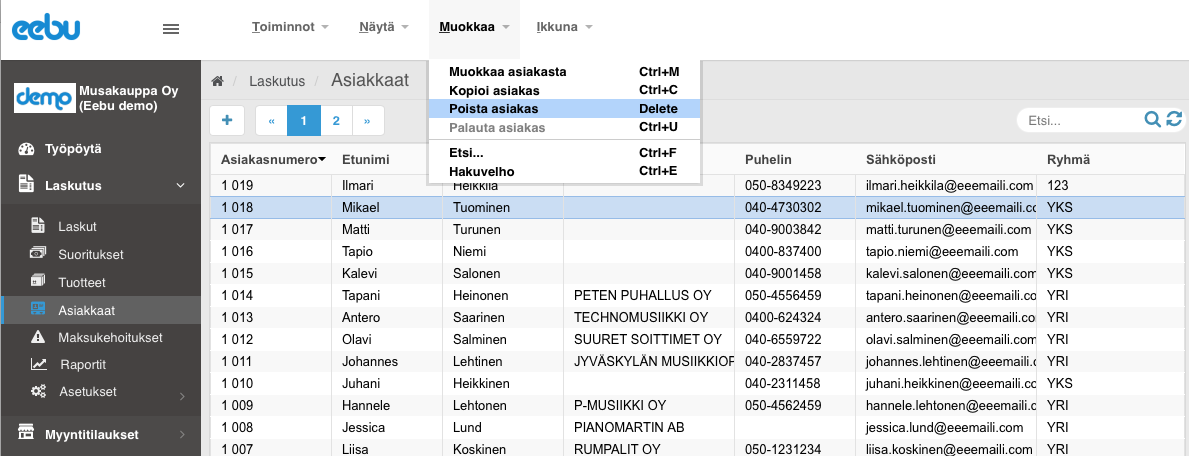The width and height of the screenshot is (1189, 456).
Task: Click page 1 pagination button
Action: (x=303, y=121)
